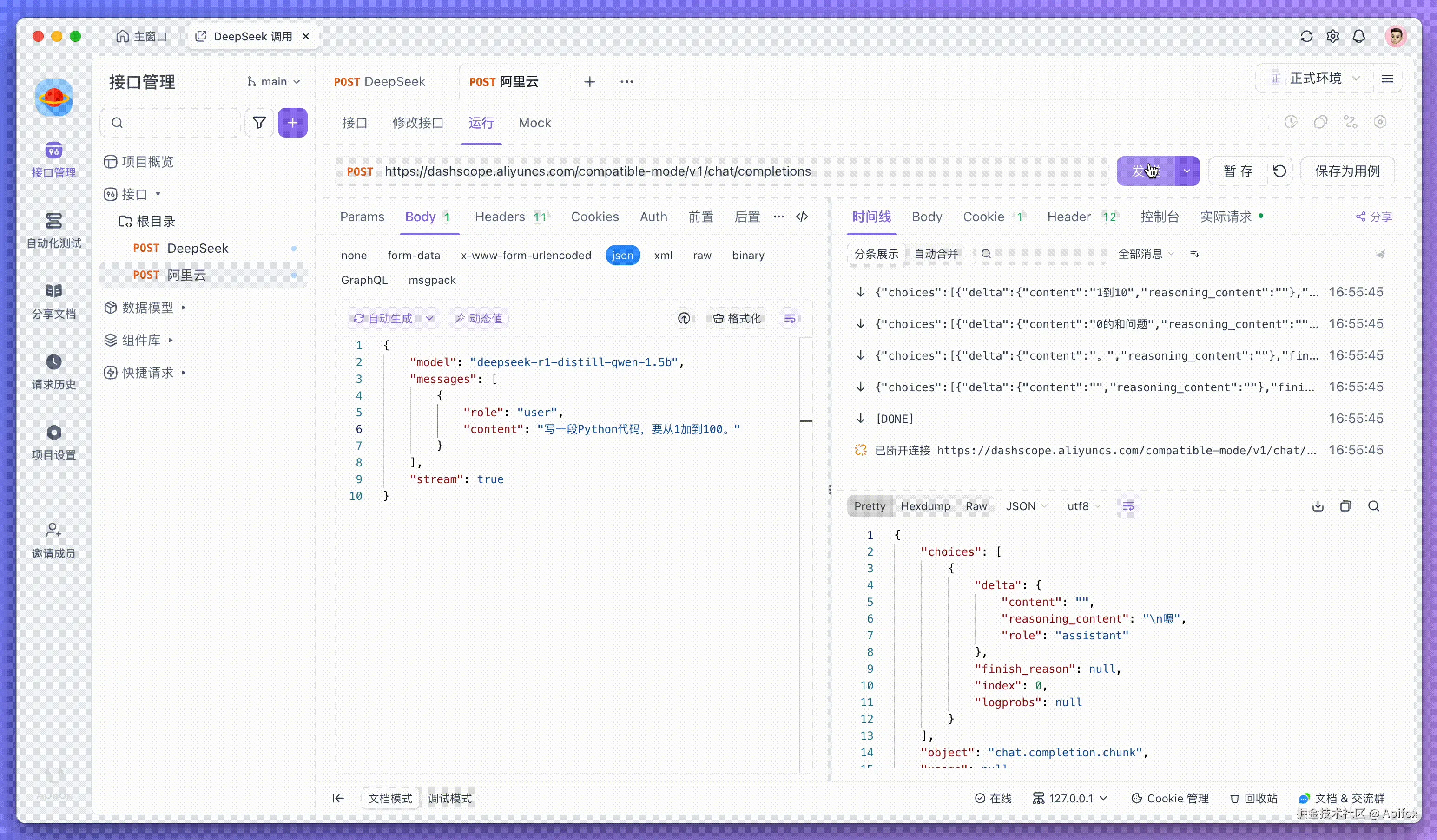The width and height of the screenshot is (1437, 840).
Task: Select the msgpack body type
Action: [x=432, y=280]
